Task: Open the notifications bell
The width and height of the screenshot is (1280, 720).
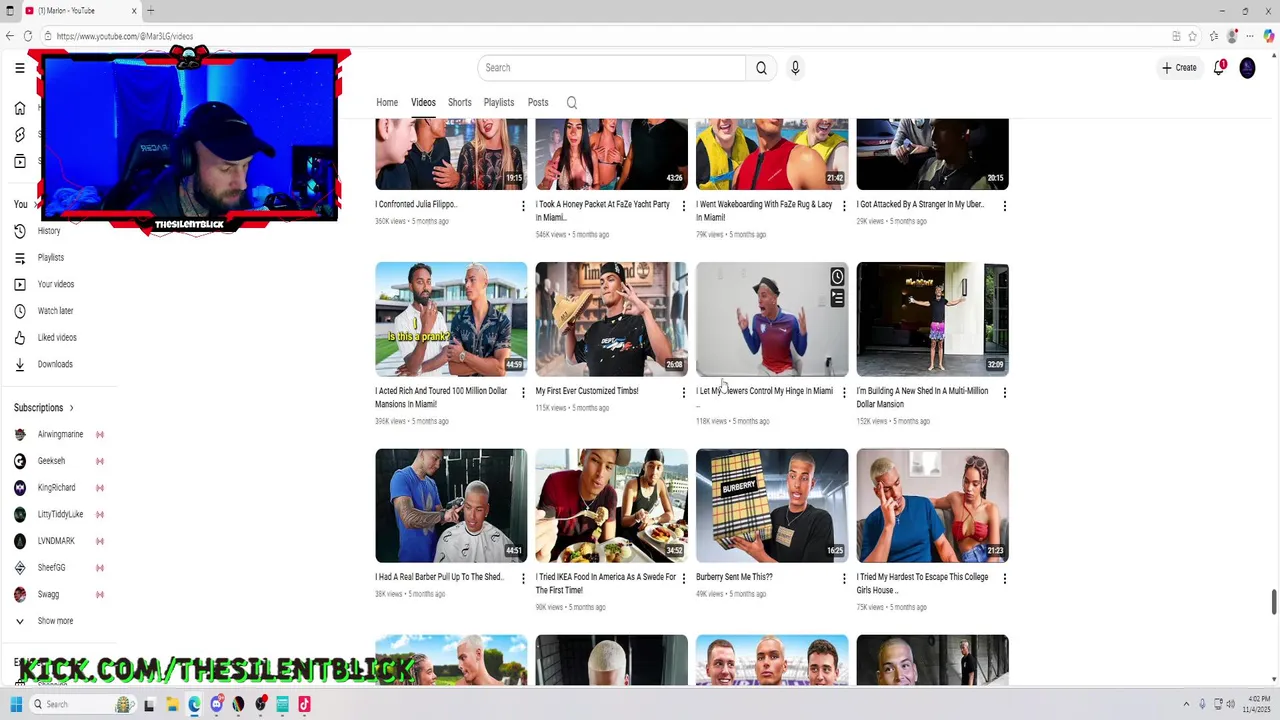Action: tap(1219, 68)
